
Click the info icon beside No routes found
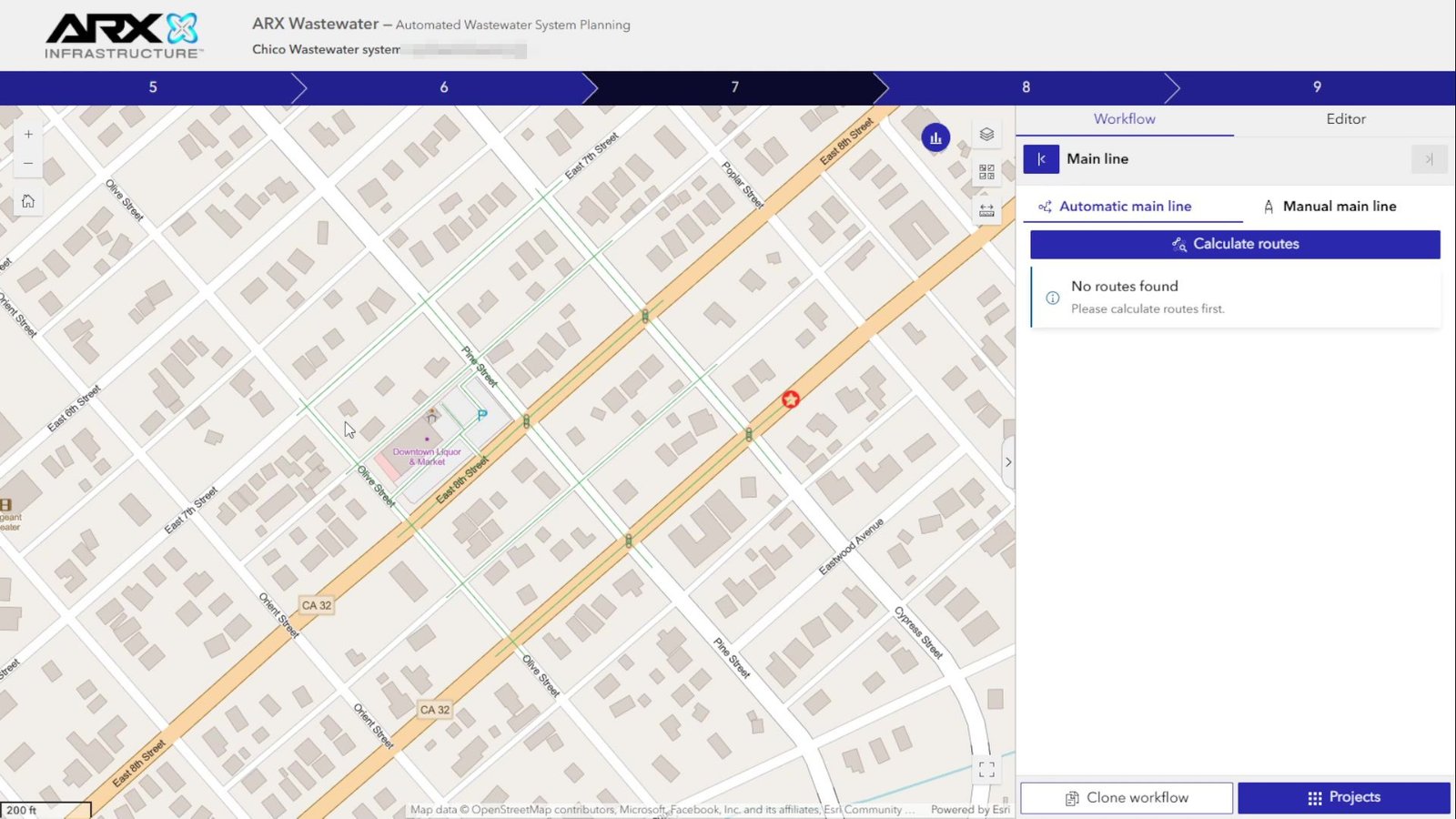(1052, 298)
